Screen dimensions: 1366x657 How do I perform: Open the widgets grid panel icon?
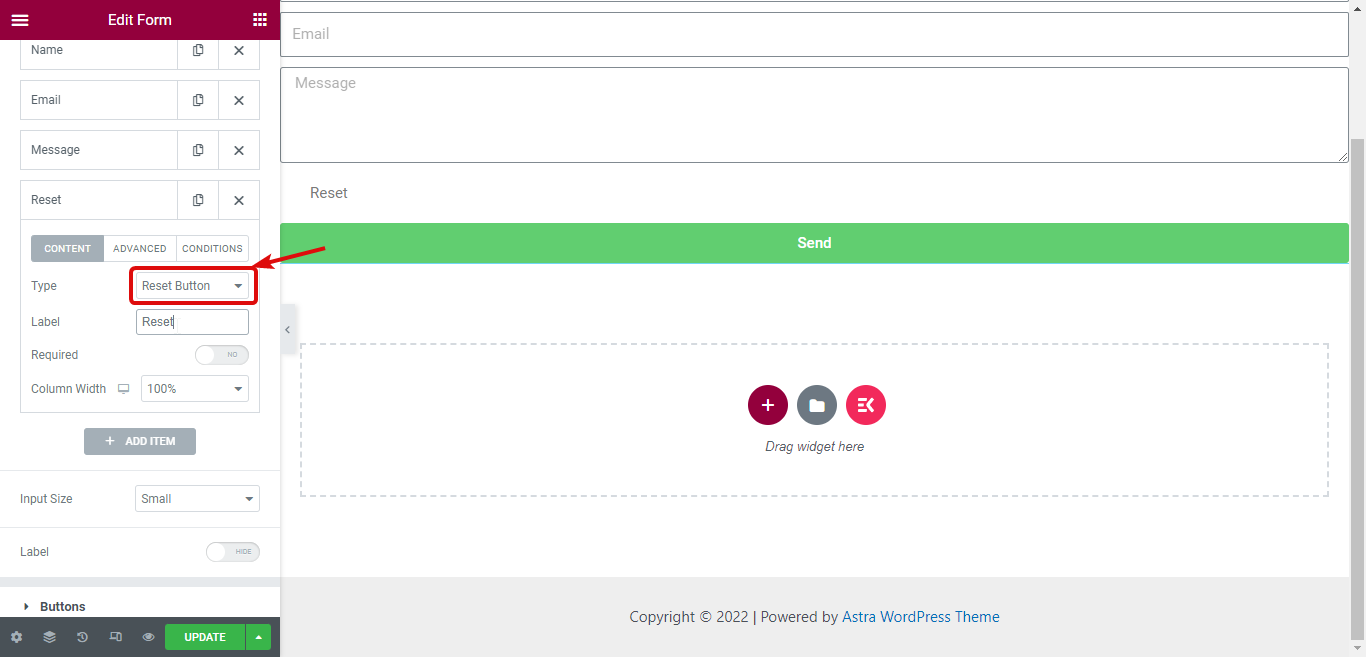click(x=260, y=20)
